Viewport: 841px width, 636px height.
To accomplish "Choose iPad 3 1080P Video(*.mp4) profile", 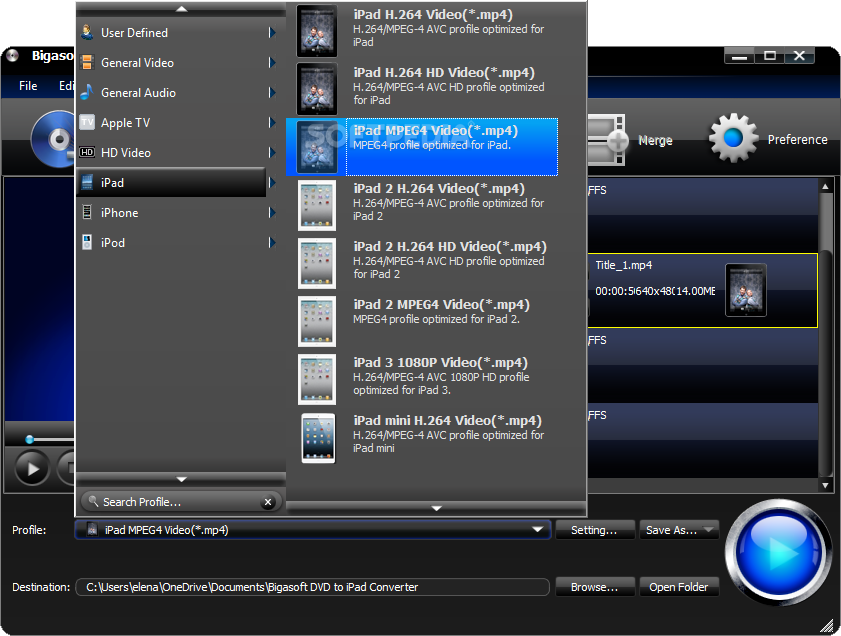I will tap(423, 379).
